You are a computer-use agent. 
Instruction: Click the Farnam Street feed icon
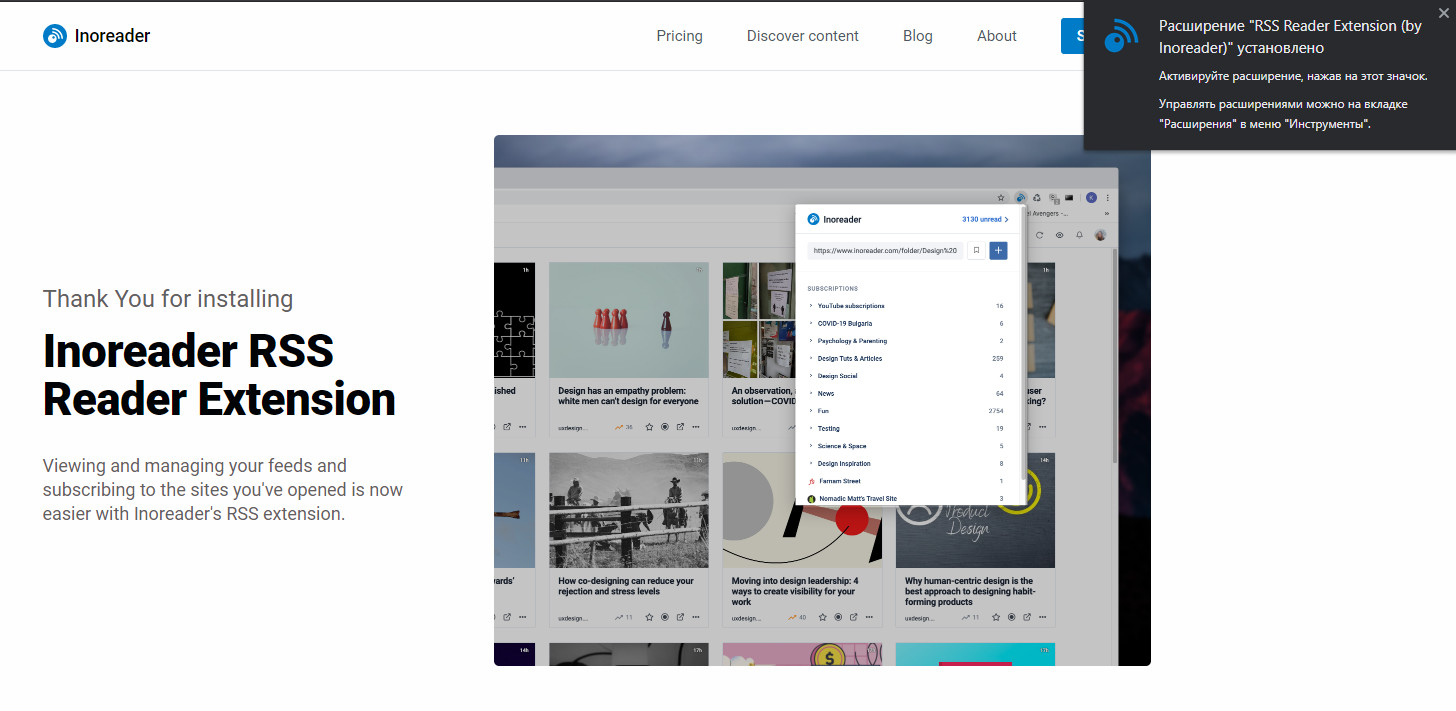810,481
